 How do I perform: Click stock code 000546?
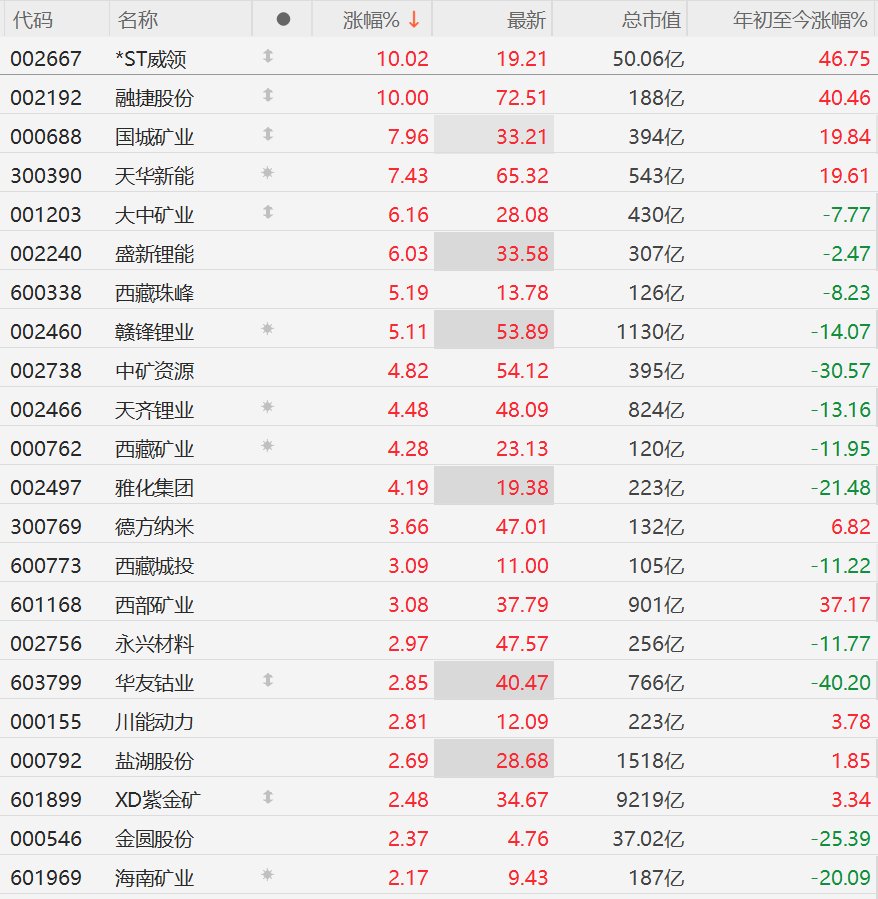click(x=46, y=839)
